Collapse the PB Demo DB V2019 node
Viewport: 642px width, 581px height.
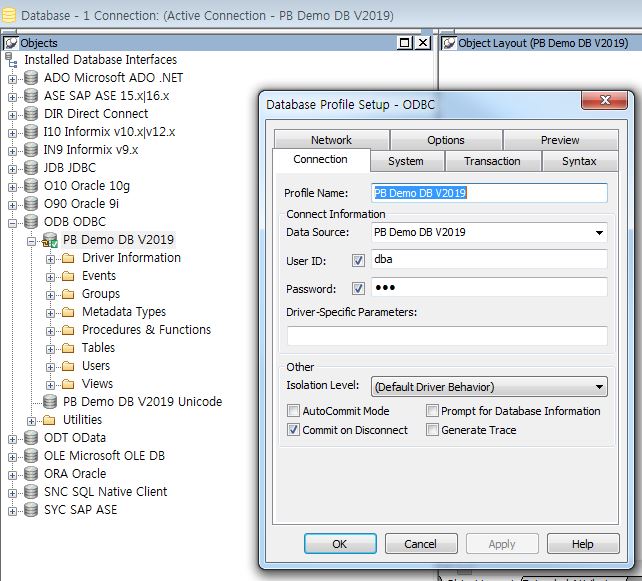coord(32,242)
